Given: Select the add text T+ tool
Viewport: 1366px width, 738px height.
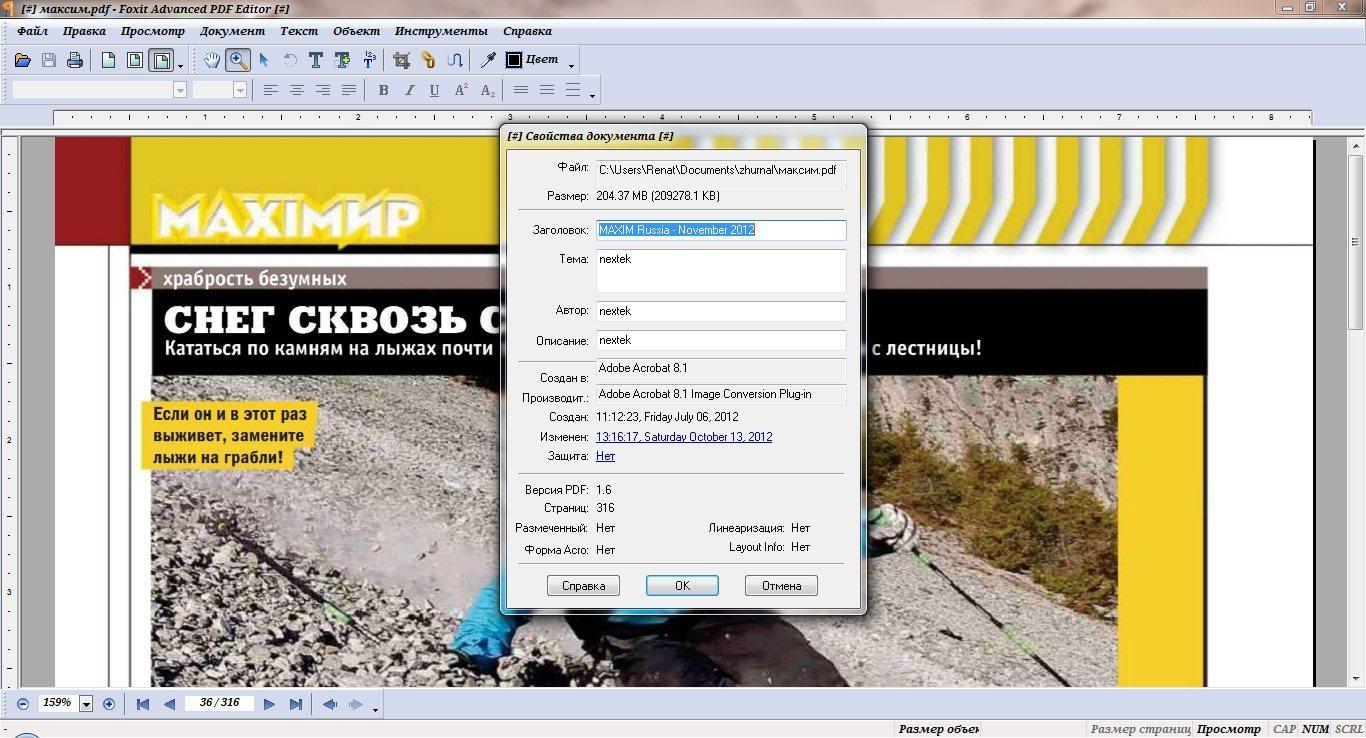Looking at the screenshot, I should tap(342, 61).
